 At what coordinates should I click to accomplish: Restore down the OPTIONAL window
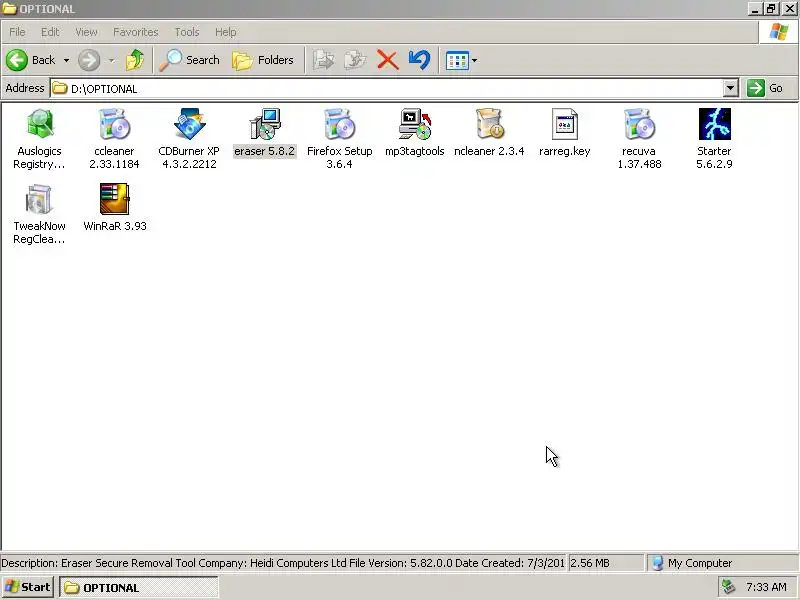[771, 9]
